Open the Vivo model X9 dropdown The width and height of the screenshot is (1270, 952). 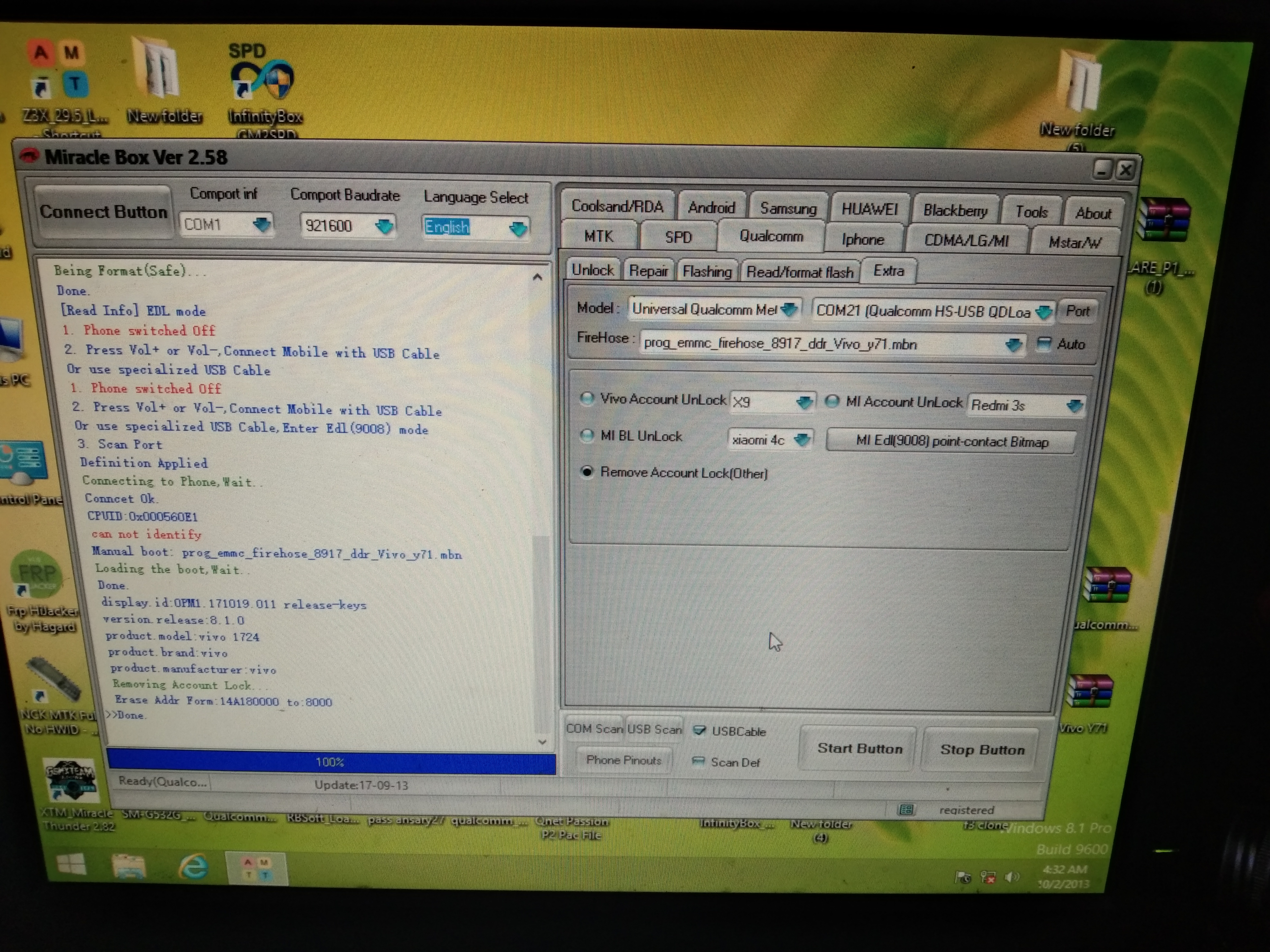click(804, 402)
